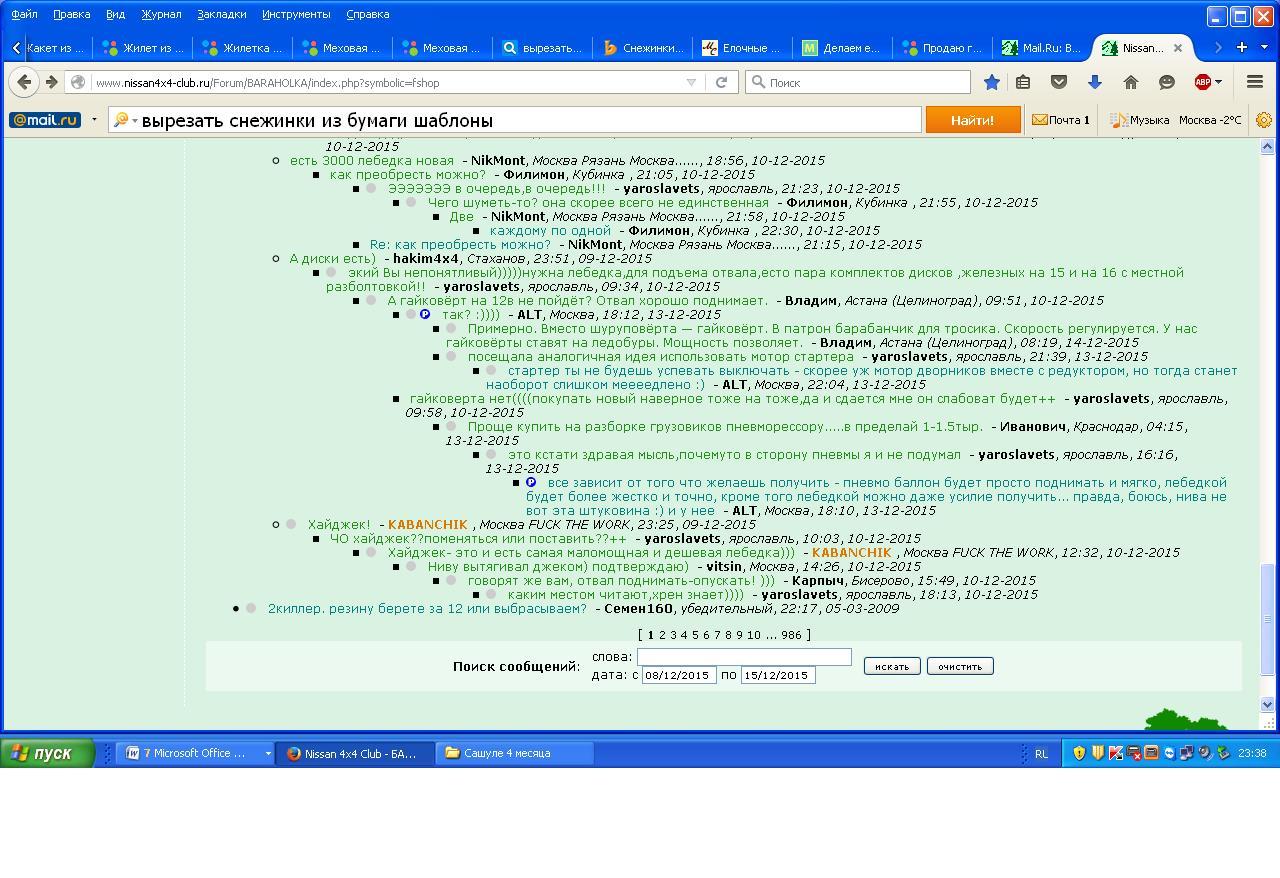Image resolution: width=1280 pixels, height=878 pixels.
Task: Click the Mail.ru toolbar settings gear
Action: click(x=1264, y=120)
